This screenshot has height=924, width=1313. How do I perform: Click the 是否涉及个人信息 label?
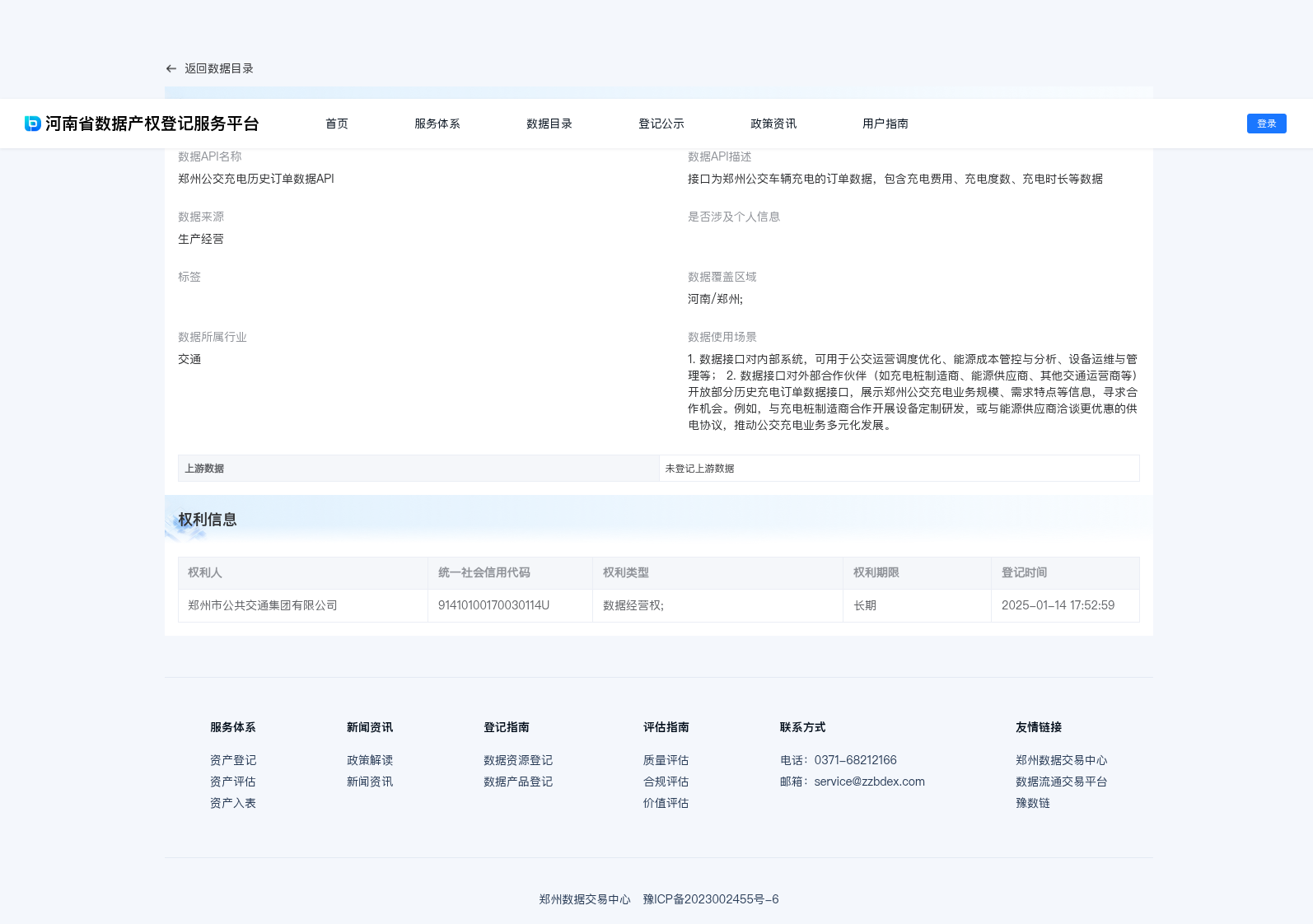[x=734, y=217]
